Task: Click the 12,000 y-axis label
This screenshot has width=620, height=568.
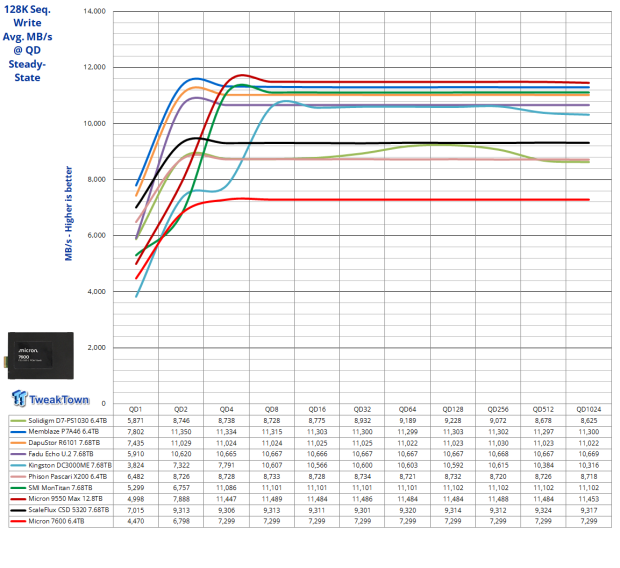Action: [95, 67]
